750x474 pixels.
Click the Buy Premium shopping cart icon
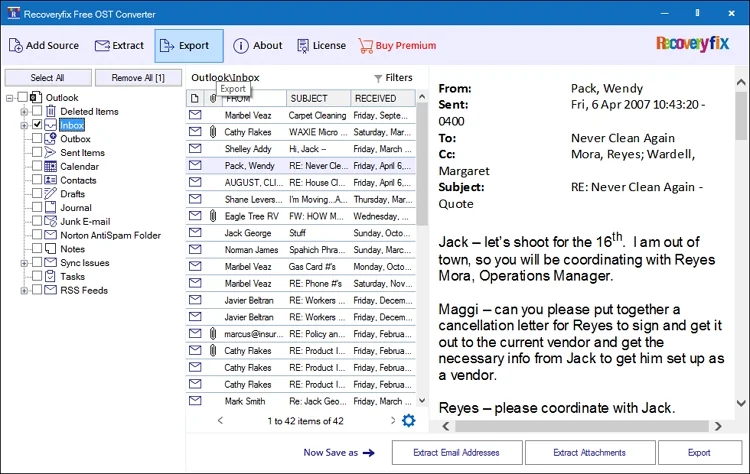coord(365,46)
